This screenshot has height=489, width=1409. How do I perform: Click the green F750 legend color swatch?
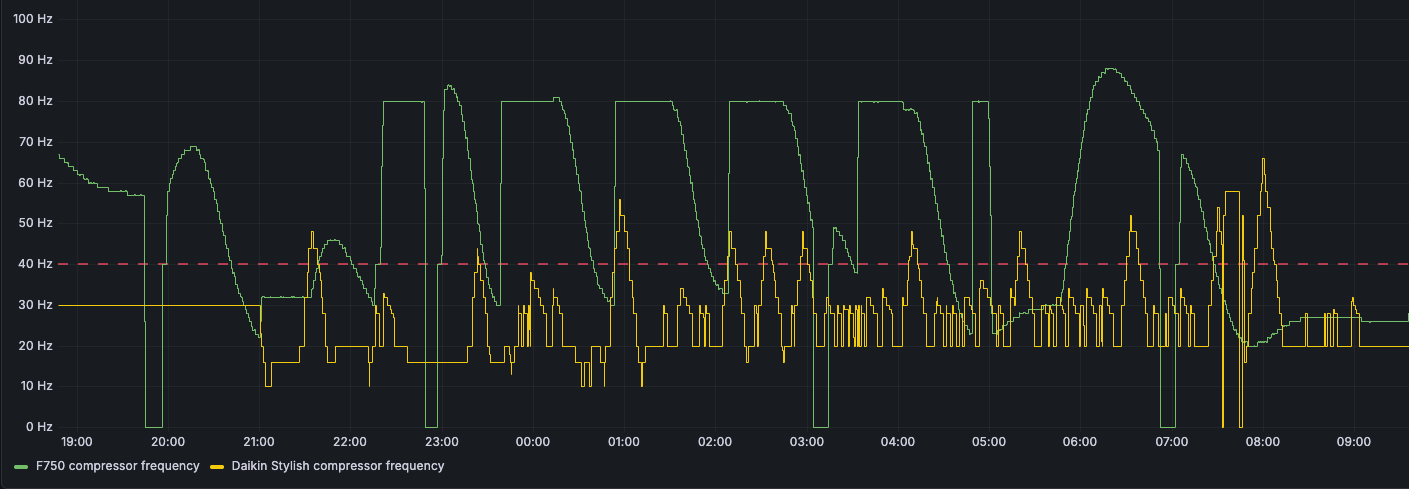[21, 467]
